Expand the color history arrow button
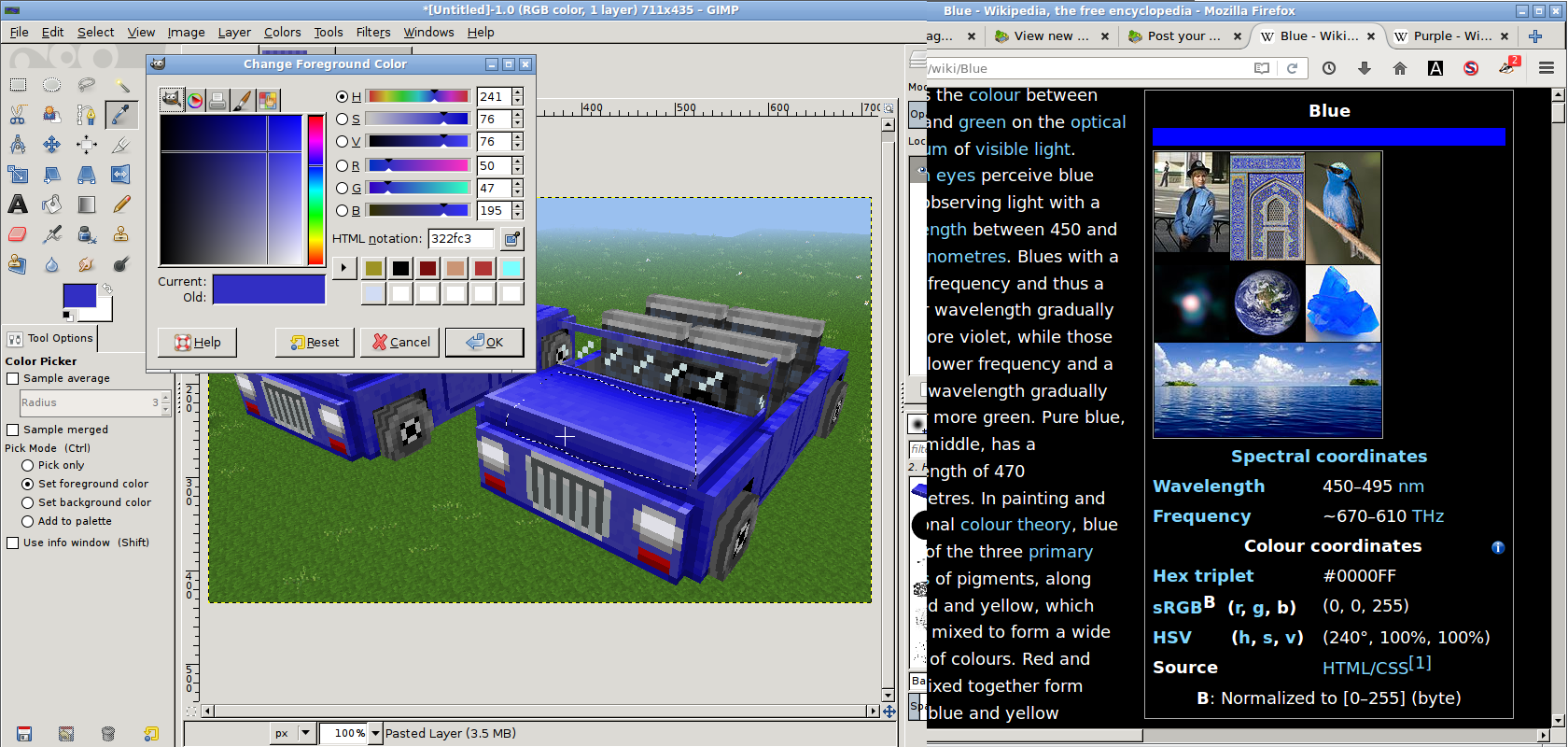 [x=343, y=268]
